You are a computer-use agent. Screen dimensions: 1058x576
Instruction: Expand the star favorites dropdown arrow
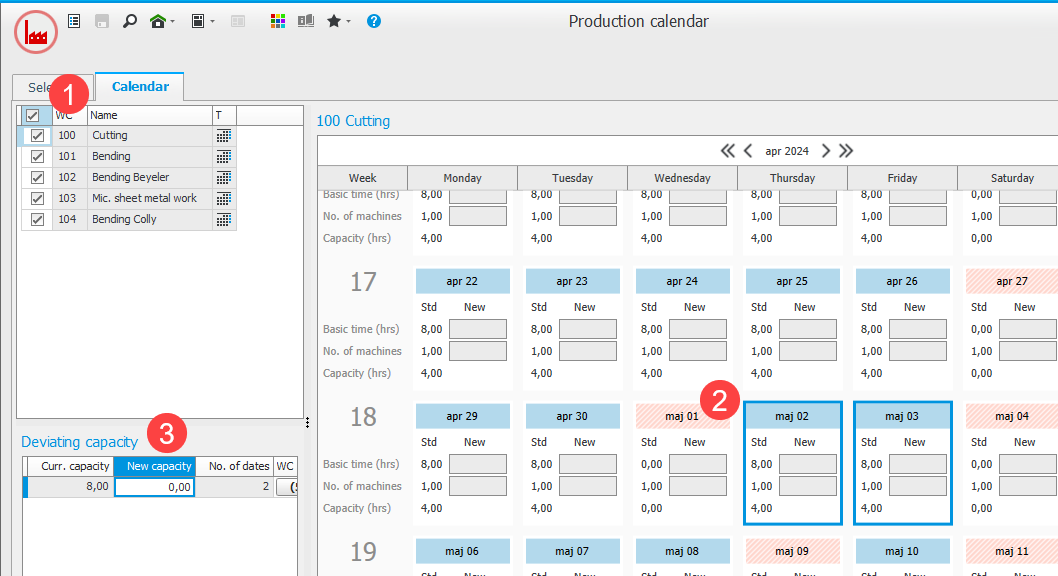click(348, 22)
